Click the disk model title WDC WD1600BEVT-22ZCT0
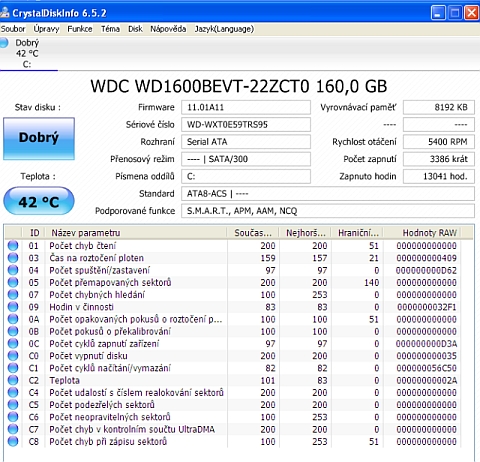Screen dimensions: 480x462 pos(239,86)
